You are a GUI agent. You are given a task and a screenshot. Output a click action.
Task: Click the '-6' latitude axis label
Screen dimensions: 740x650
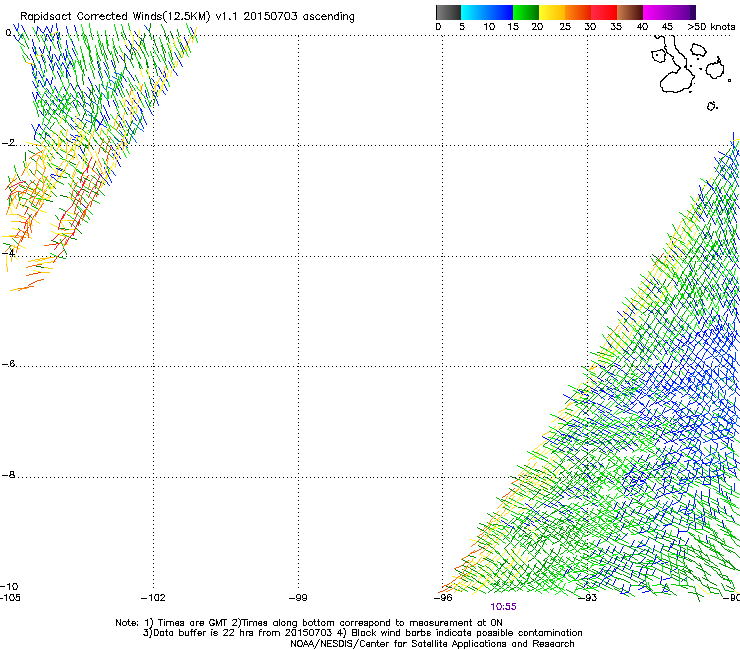click(8, 363)
